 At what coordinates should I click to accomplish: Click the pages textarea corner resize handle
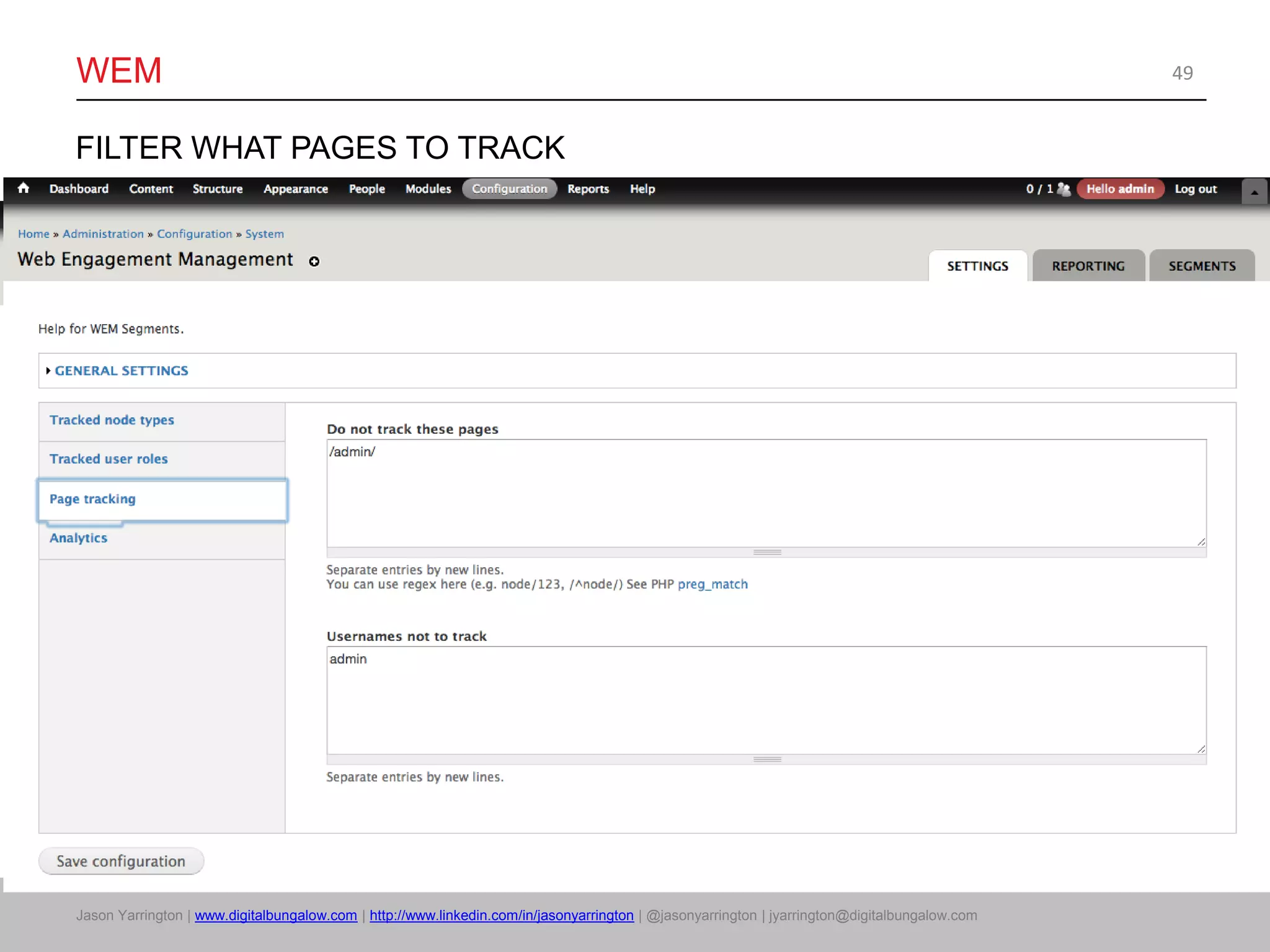pyautogui.click(x=1201, y=542)
